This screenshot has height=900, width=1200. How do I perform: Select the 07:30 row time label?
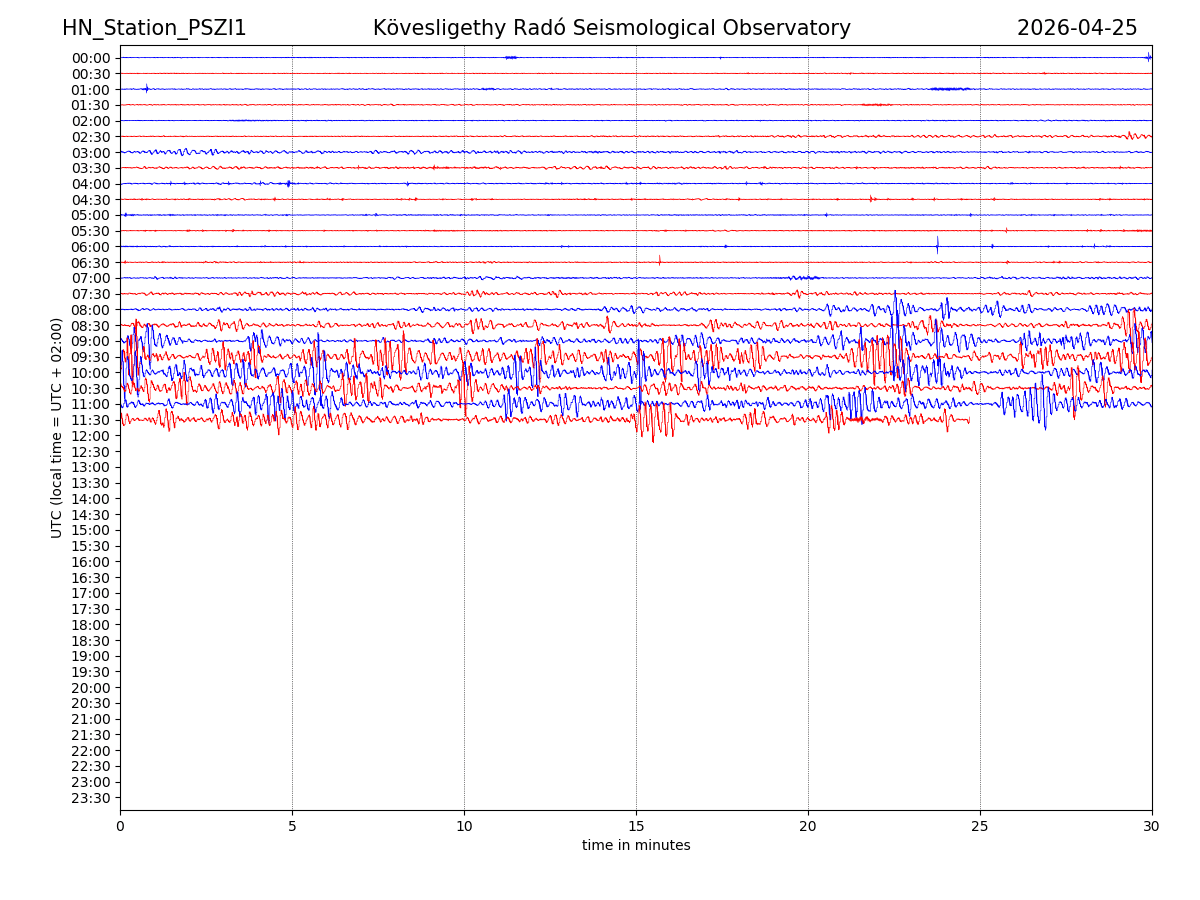[91, 294]
